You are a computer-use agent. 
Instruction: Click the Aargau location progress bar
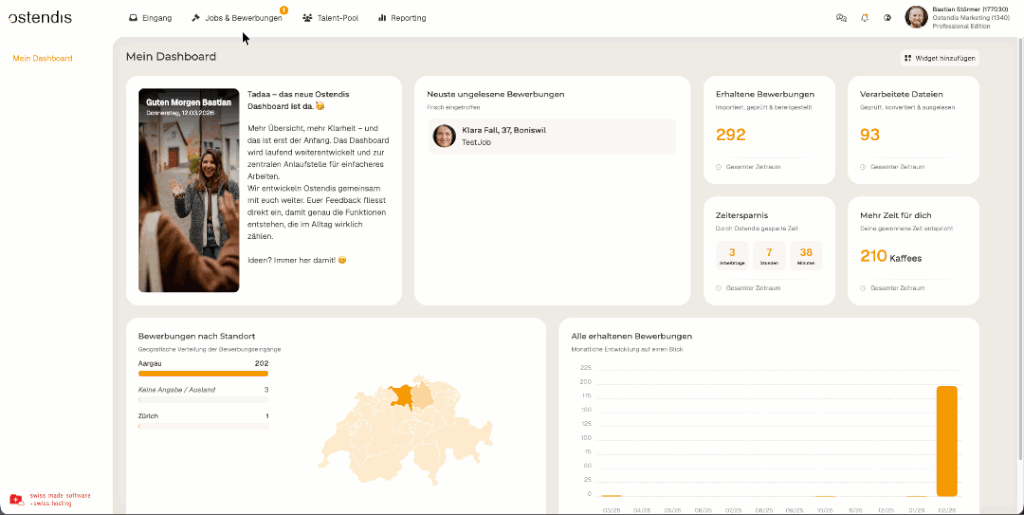(203, 373)
